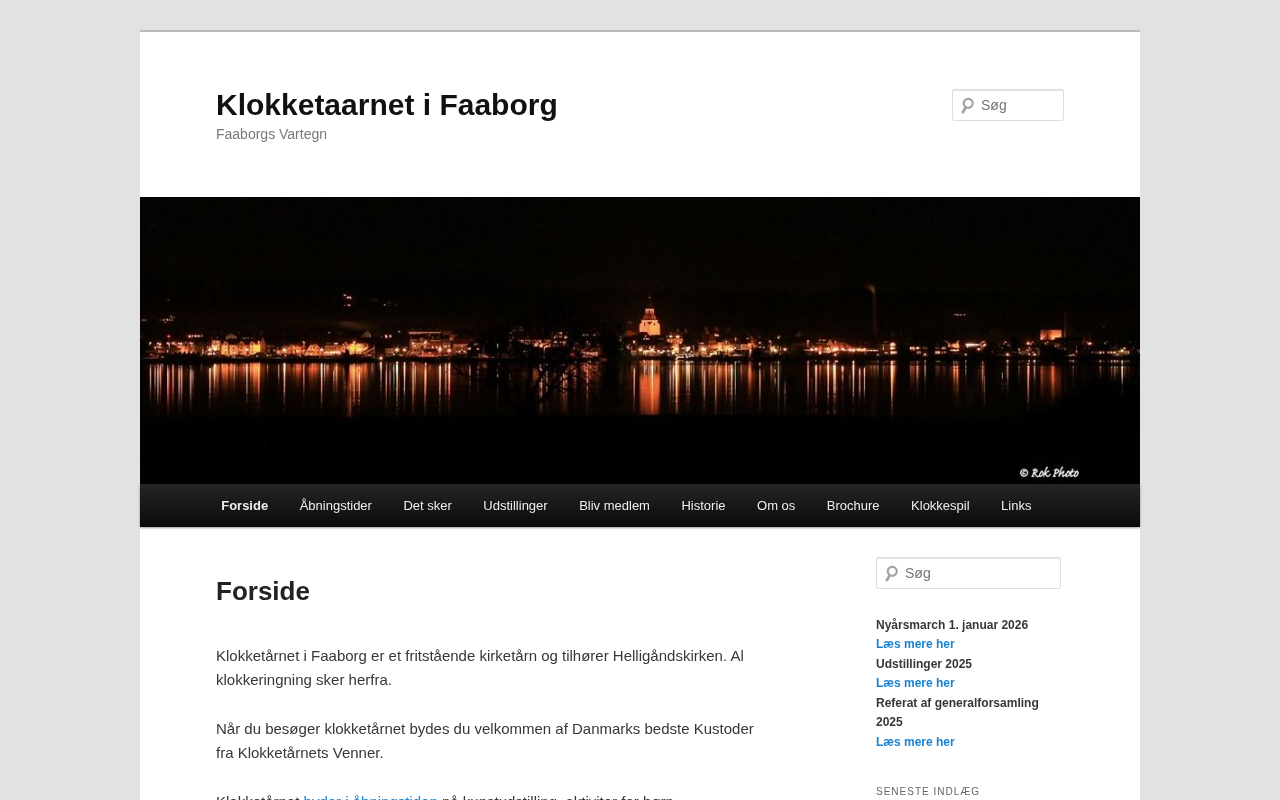This screenshot has height=800, width=1280.
Task: Click the Nyårsmarch 1. januar 2026 text
Action: coord(952,625)
